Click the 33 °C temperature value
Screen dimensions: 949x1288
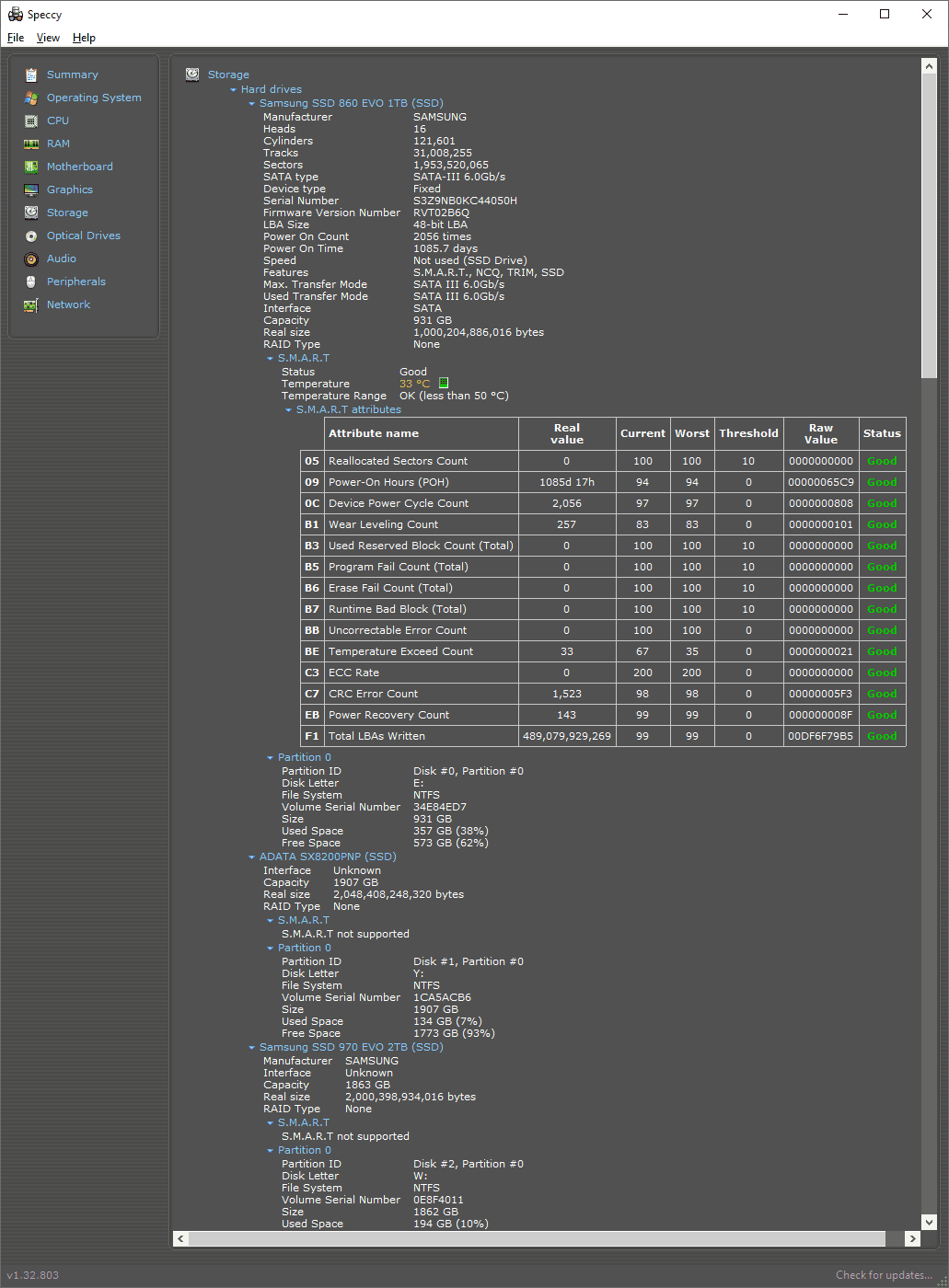(414, 384)
